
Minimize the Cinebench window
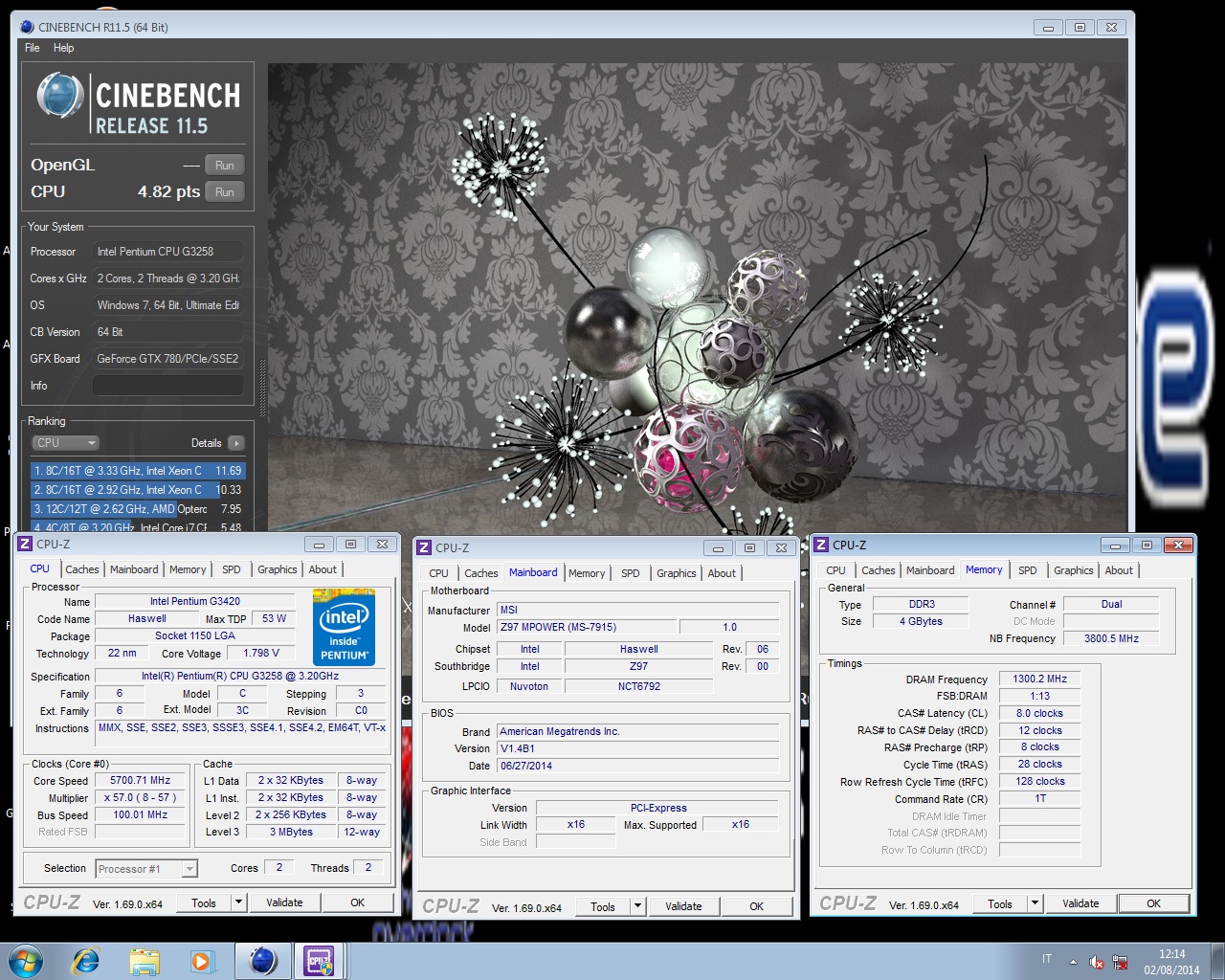(x=1048, y=28)
